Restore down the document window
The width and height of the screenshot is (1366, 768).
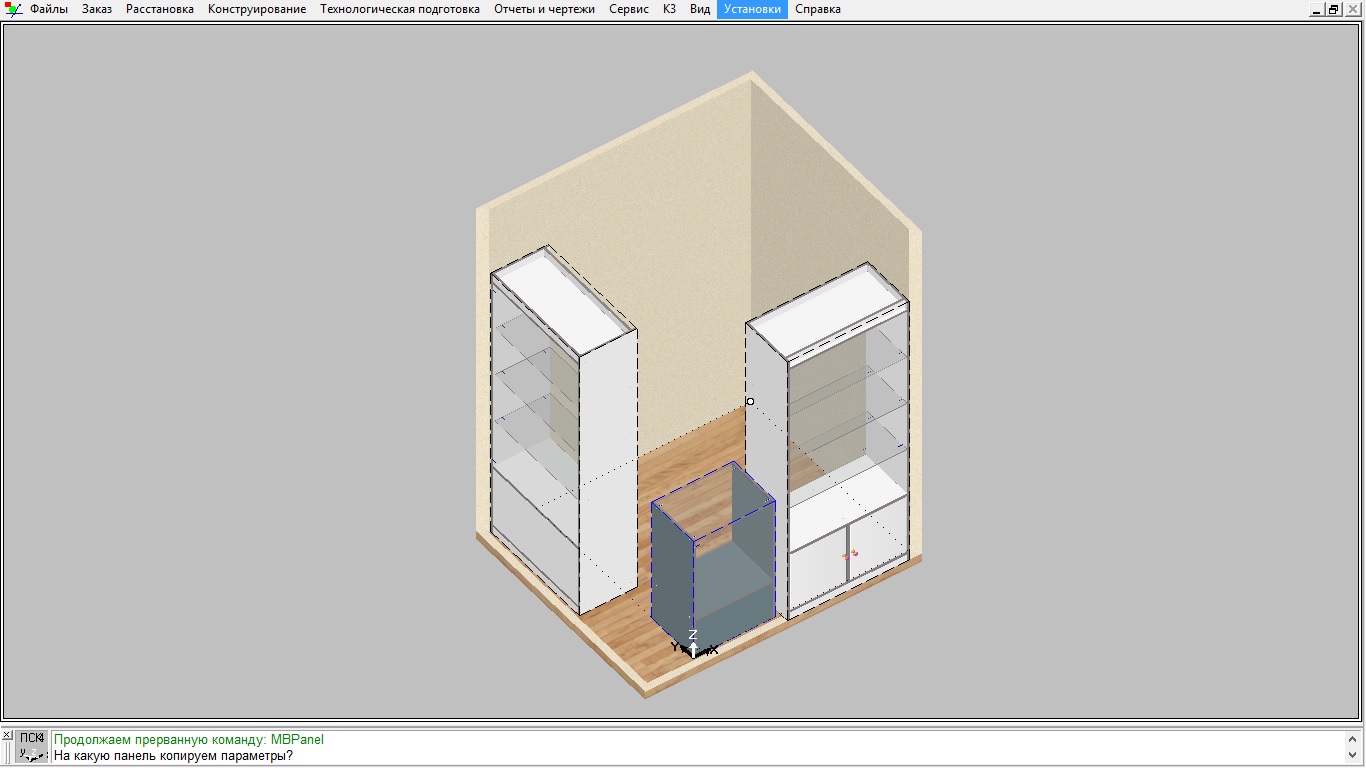[x=1333, y=9]
